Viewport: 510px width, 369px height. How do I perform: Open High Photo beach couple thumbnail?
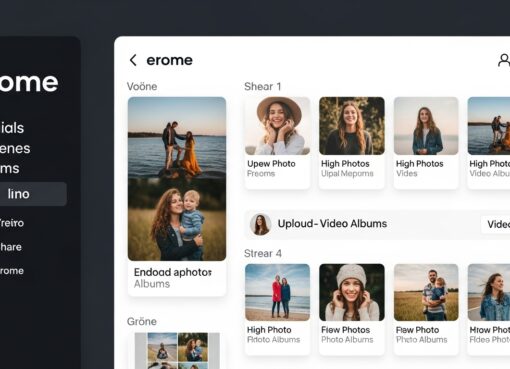point(277,292)
